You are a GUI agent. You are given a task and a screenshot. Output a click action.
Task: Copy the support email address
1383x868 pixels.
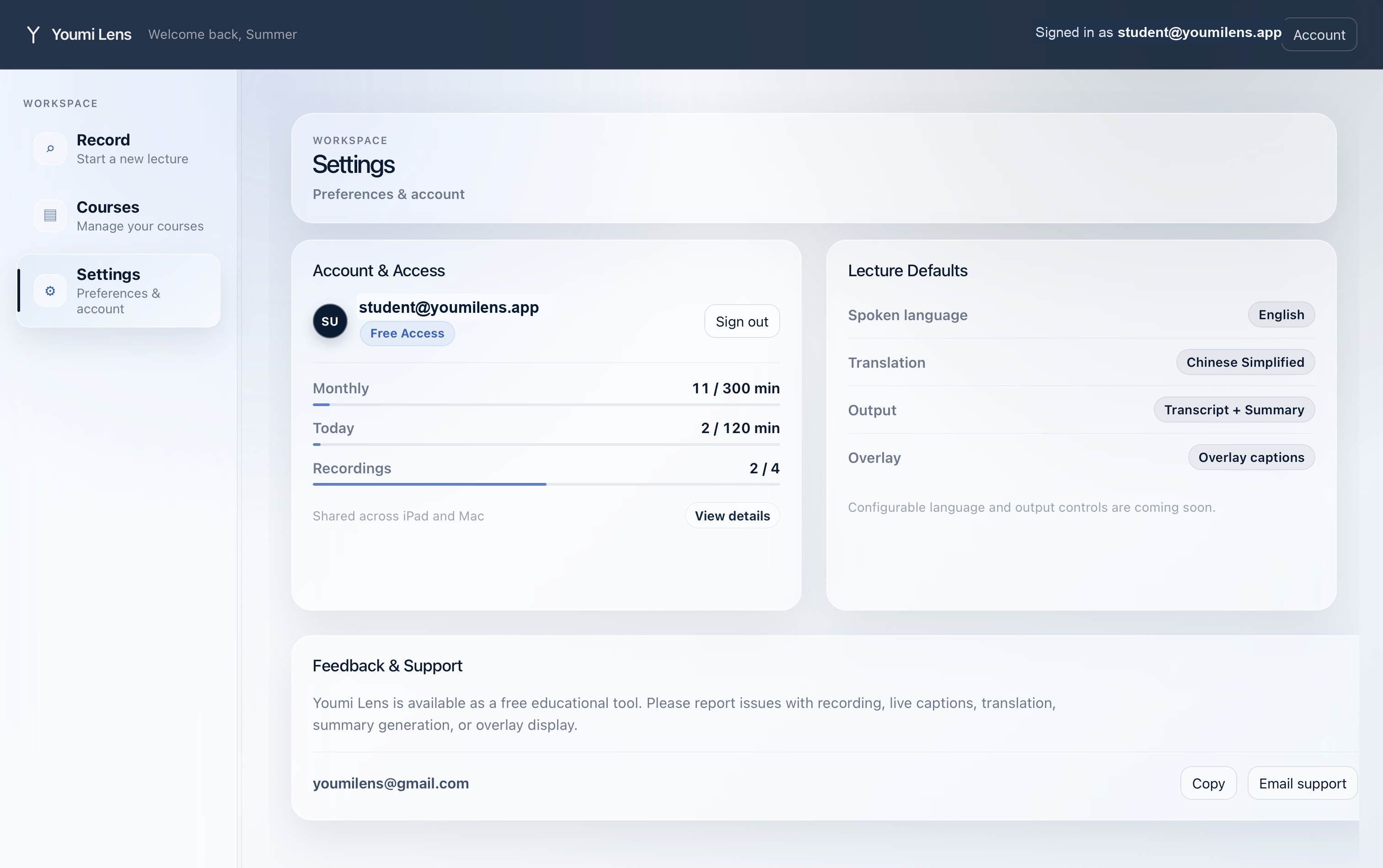tap(1208, 783)
